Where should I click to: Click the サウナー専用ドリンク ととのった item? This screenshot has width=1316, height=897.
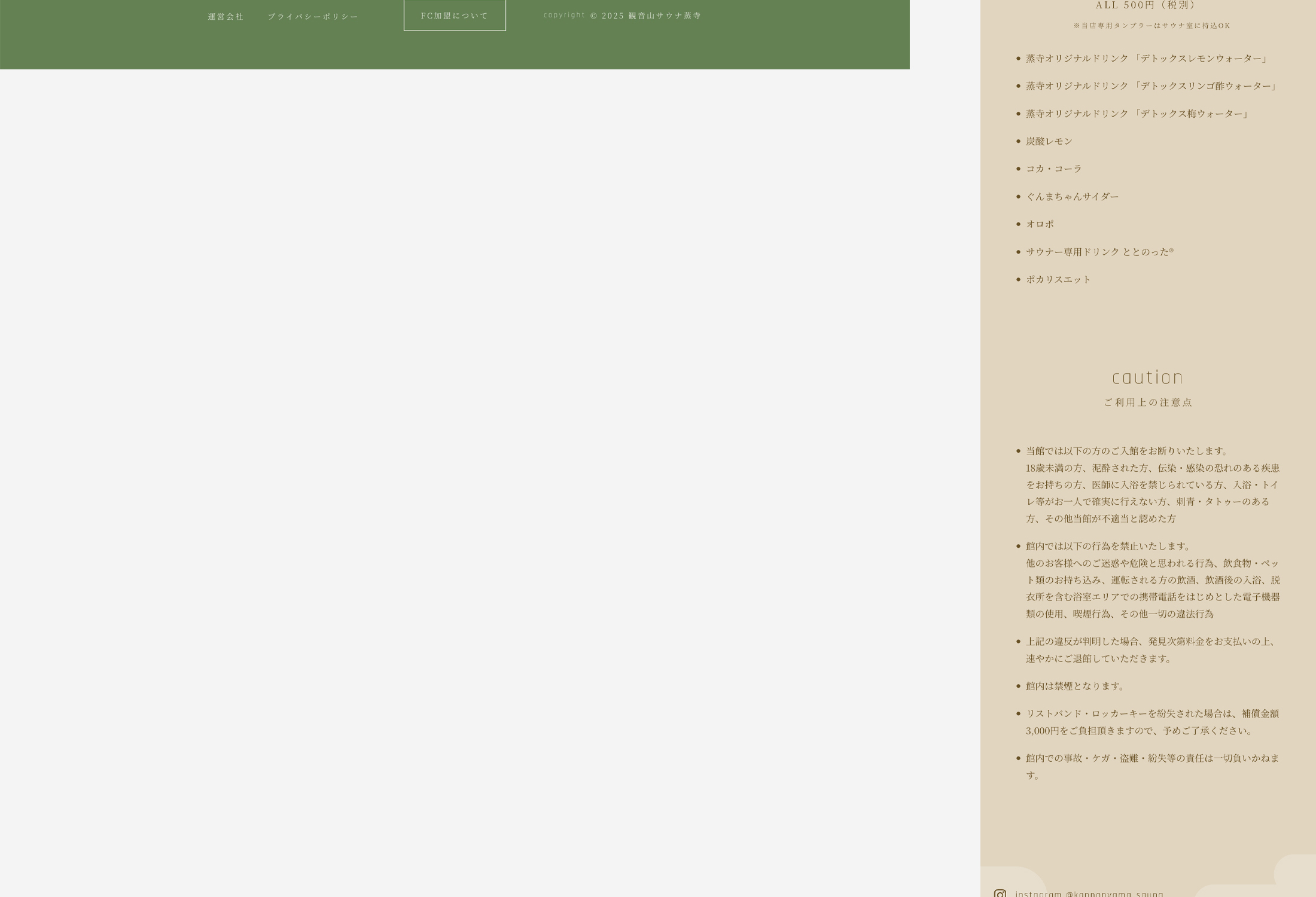point(1099,252)
